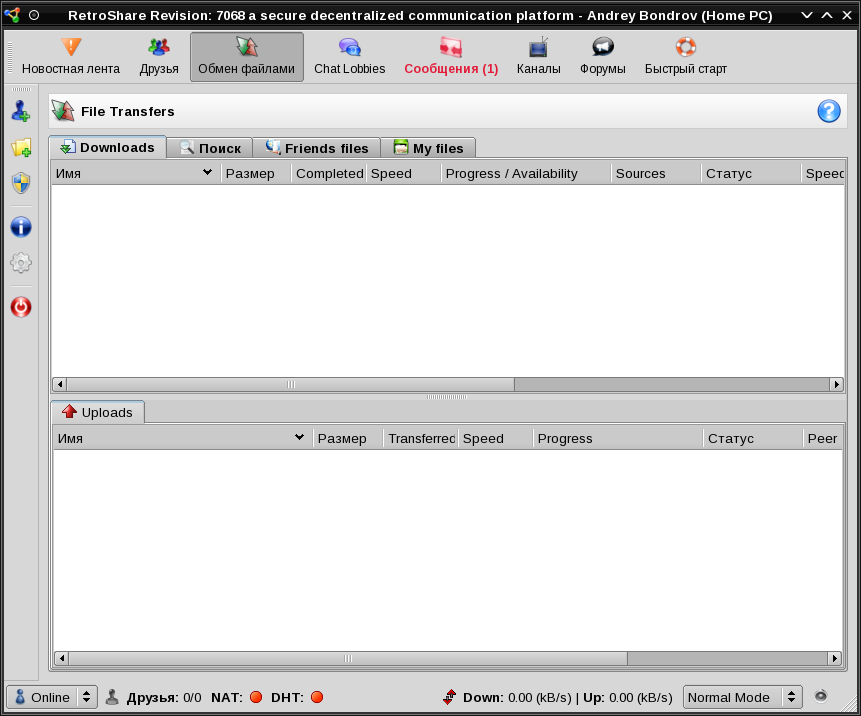Switch to the Поиск search tab
The image size is (861, 716).
tap(210, 148)
